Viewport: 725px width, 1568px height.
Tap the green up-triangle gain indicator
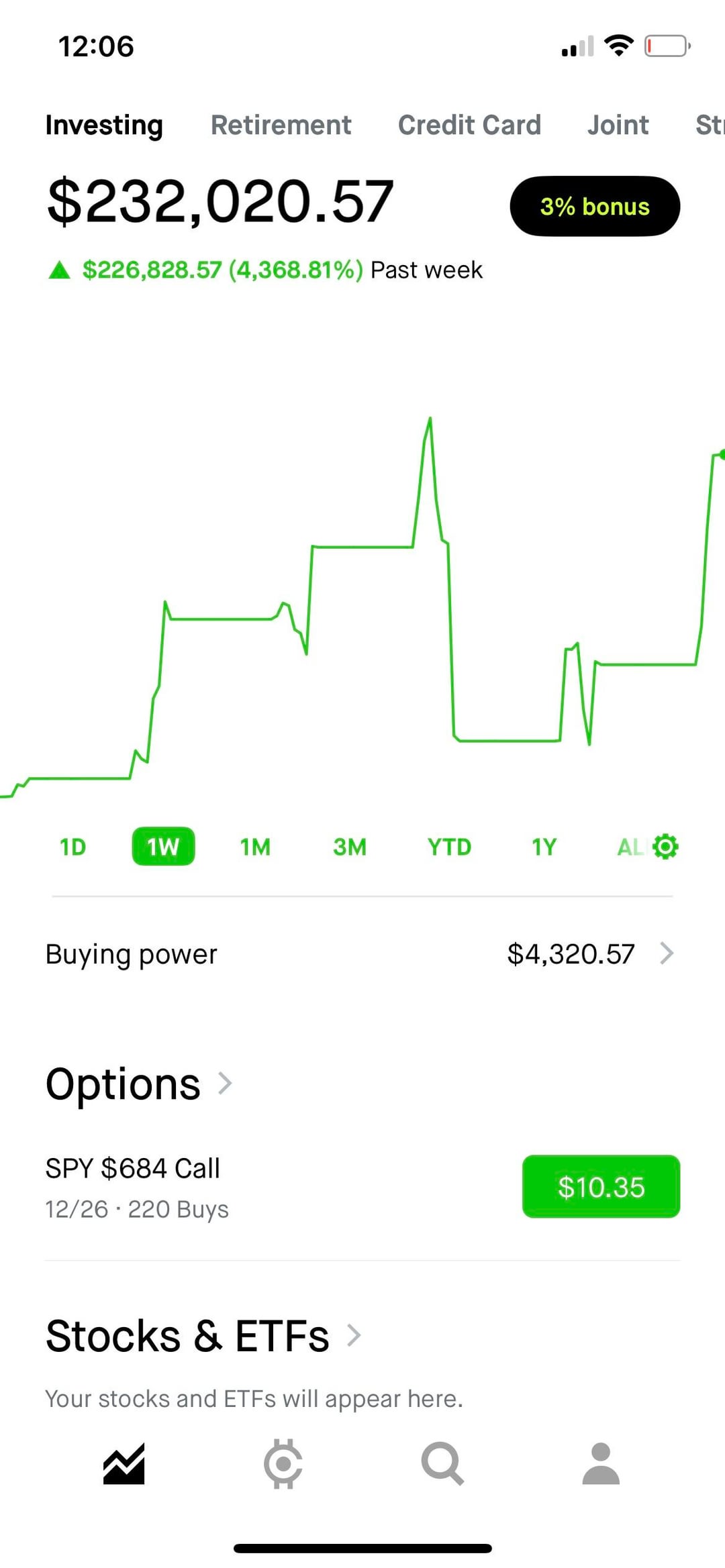tap(60, 270)
